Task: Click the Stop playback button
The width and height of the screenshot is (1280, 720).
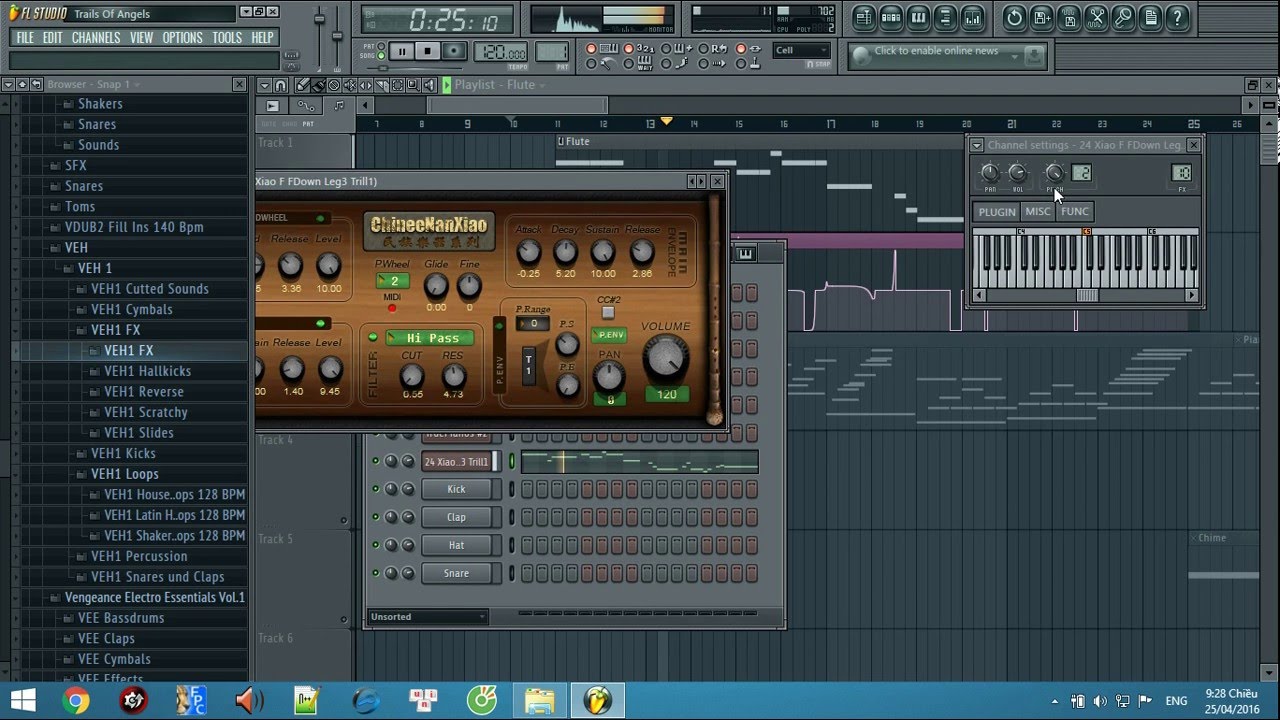Action: [x=427, y=51]
